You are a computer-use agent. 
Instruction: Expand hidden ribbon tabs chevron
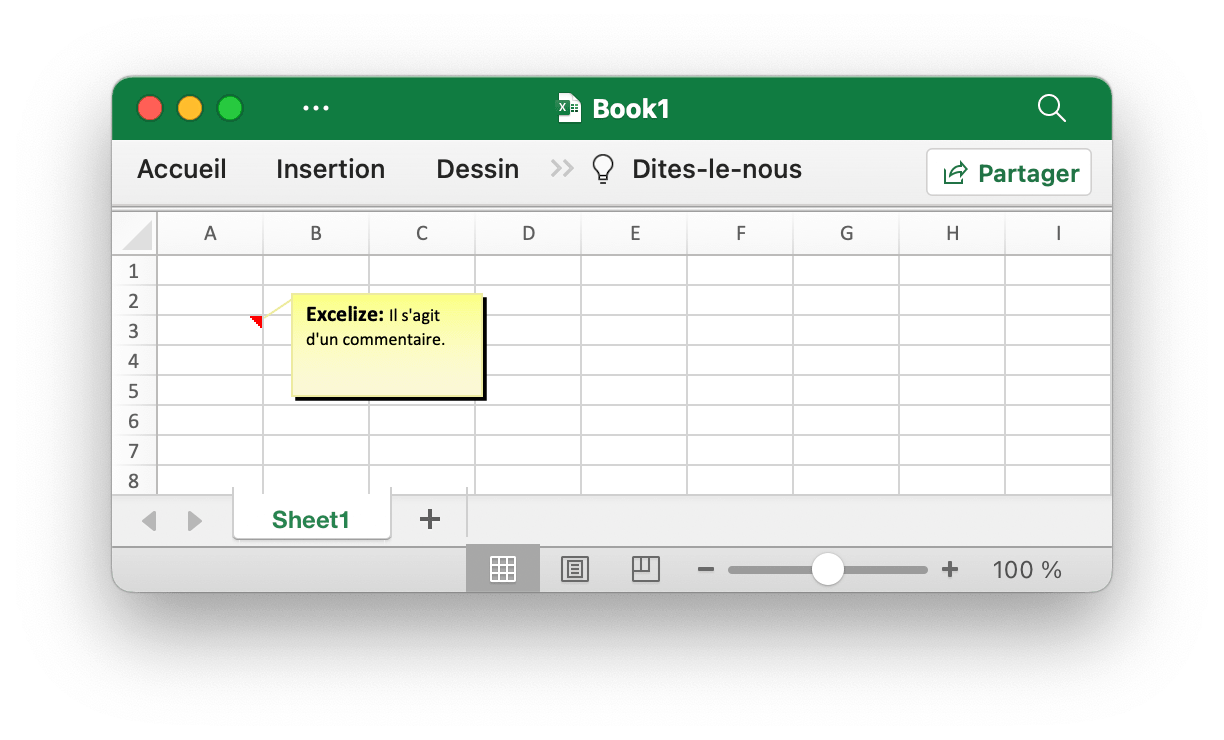562,169
